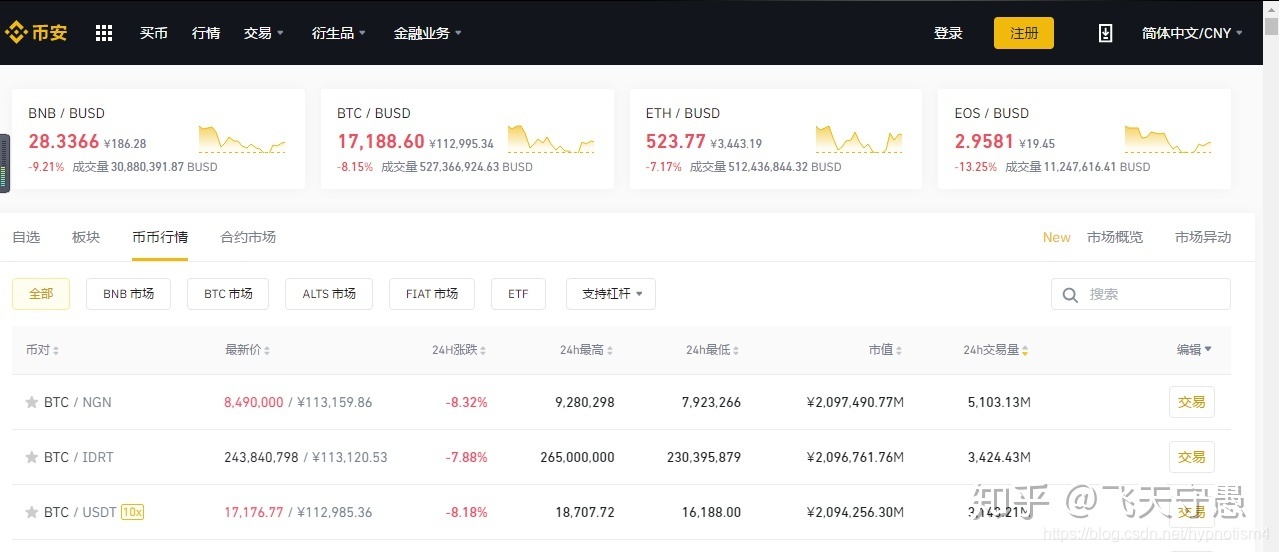Screen dimensions: 1279x552
Task: Focus the 搜索 input field
Action: pos(1141,294)
